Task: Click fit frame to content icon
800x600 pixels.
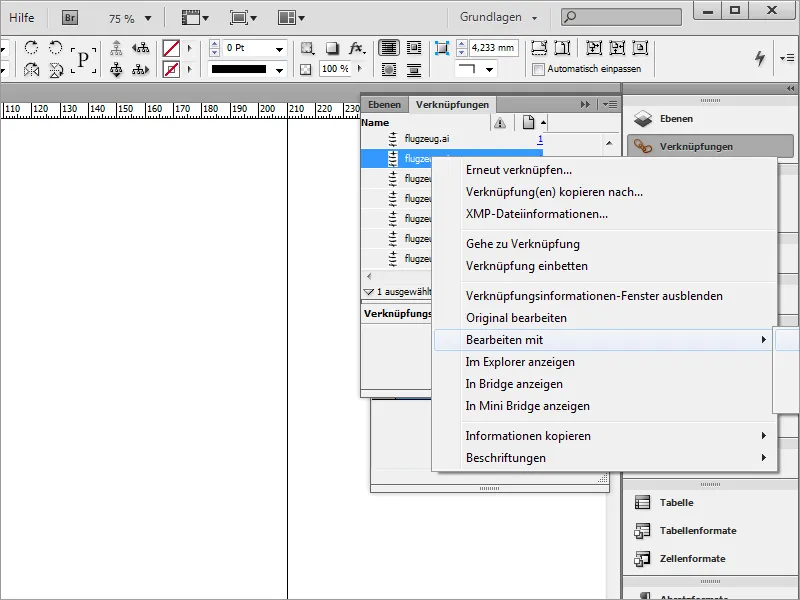Action: [617, 48]
